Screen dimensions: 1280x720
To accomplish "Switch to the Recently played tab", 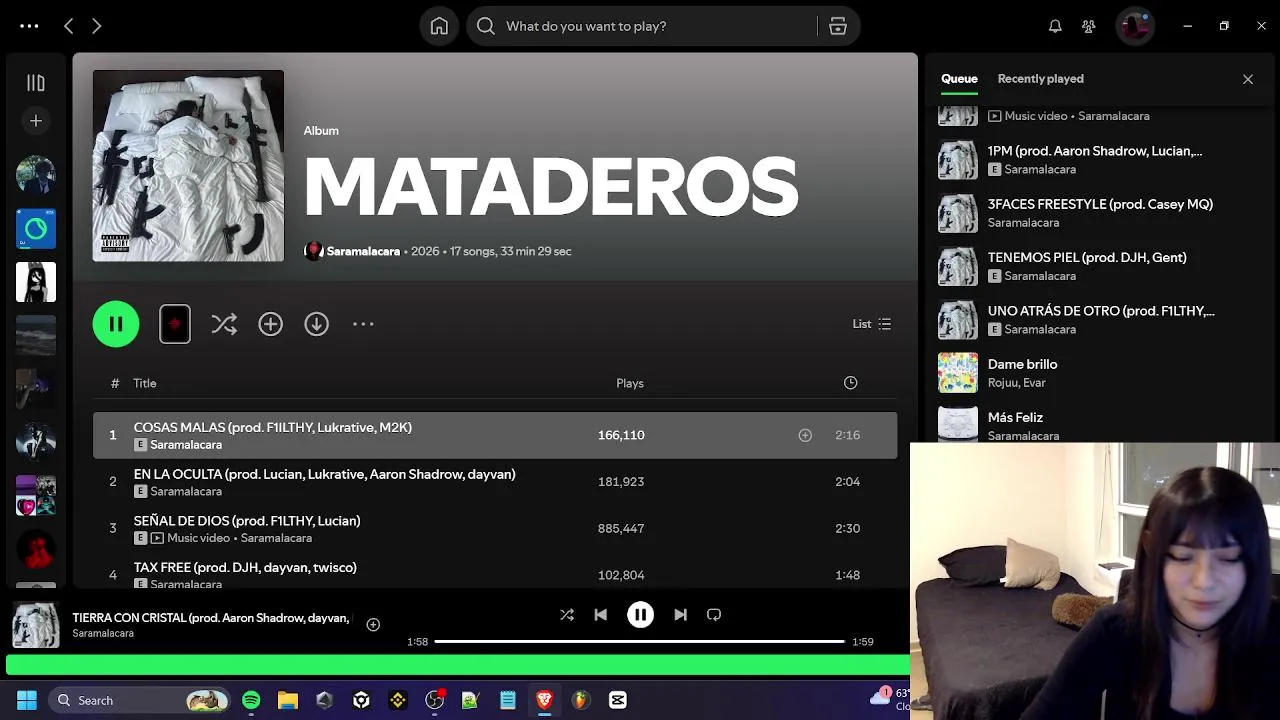I will [x=1040, y=79].
